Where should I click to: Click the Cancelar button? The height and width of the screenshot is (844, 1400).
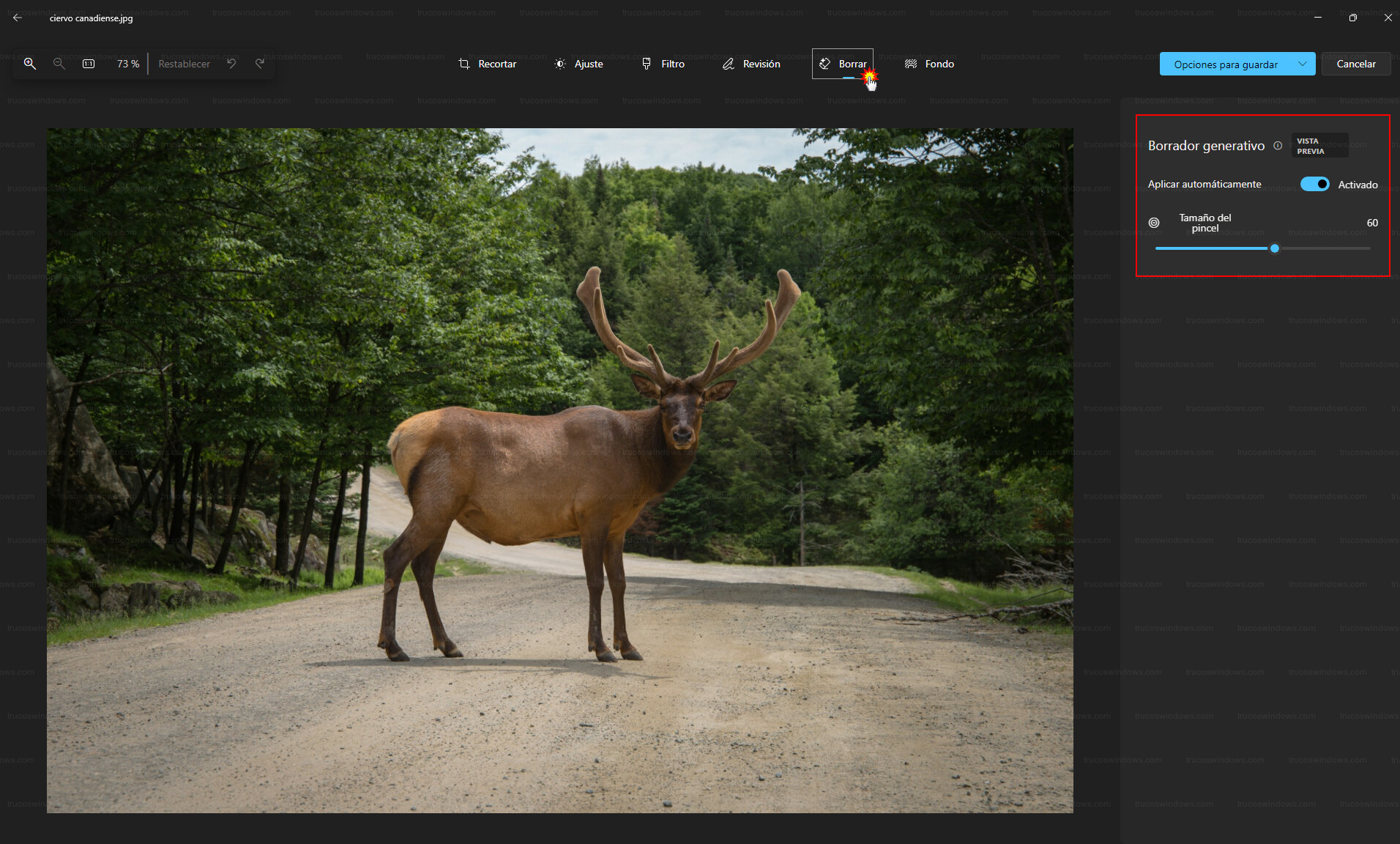1355,64
